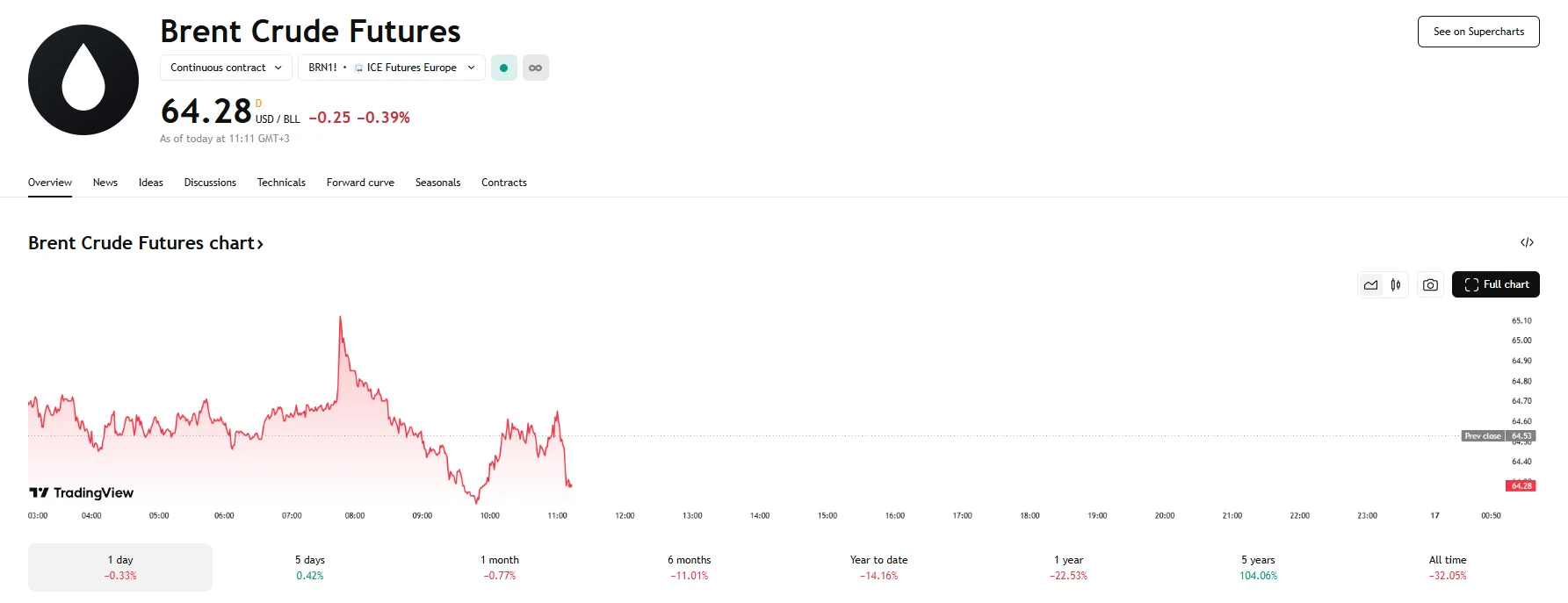Open the Technicals tab
Image resolution: width=1568 pixels, height=603 pixels.
pos(281,183)
